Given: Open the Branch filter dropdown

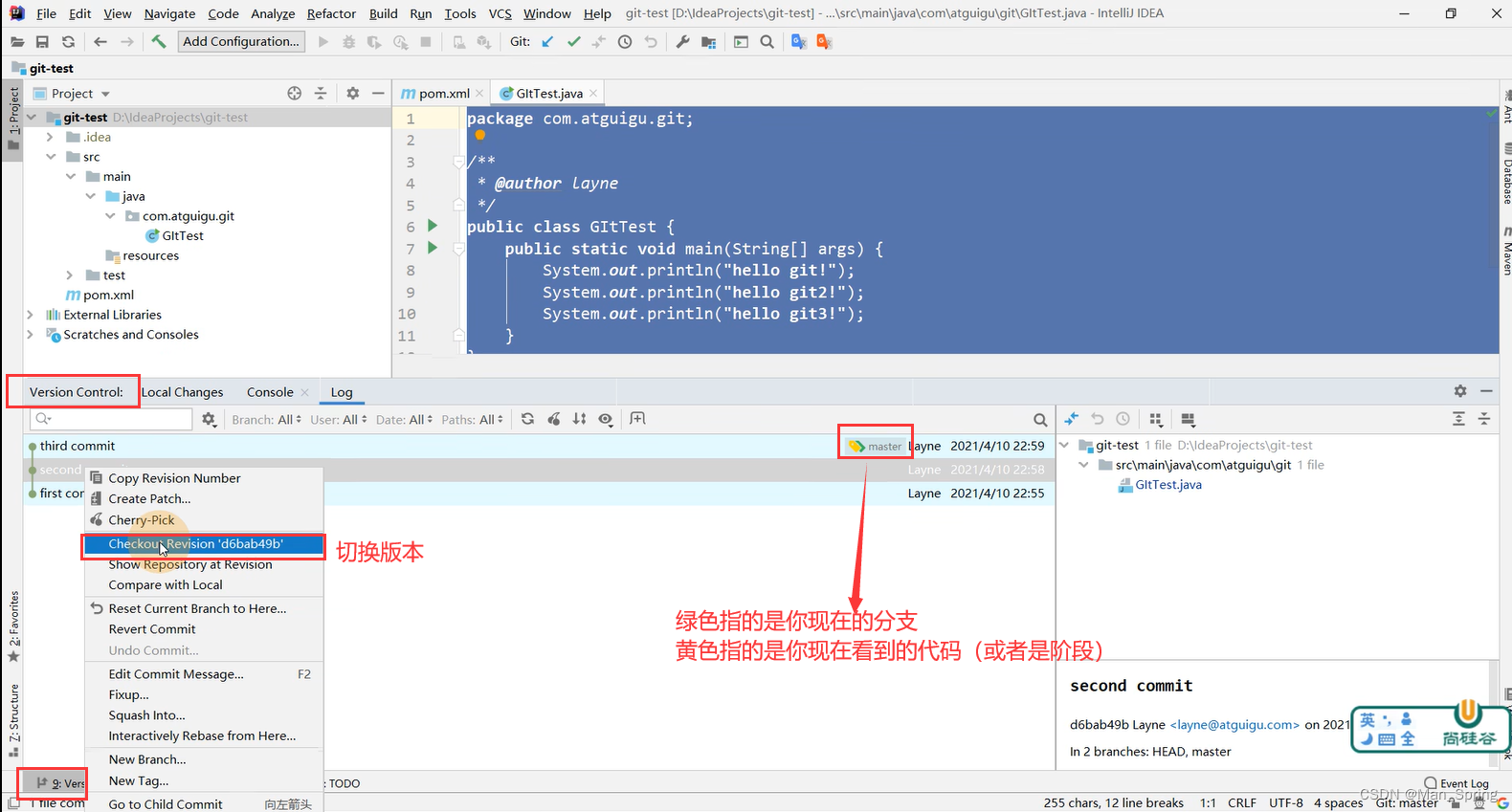Looking at the screenshot, I should pos(267,419).
